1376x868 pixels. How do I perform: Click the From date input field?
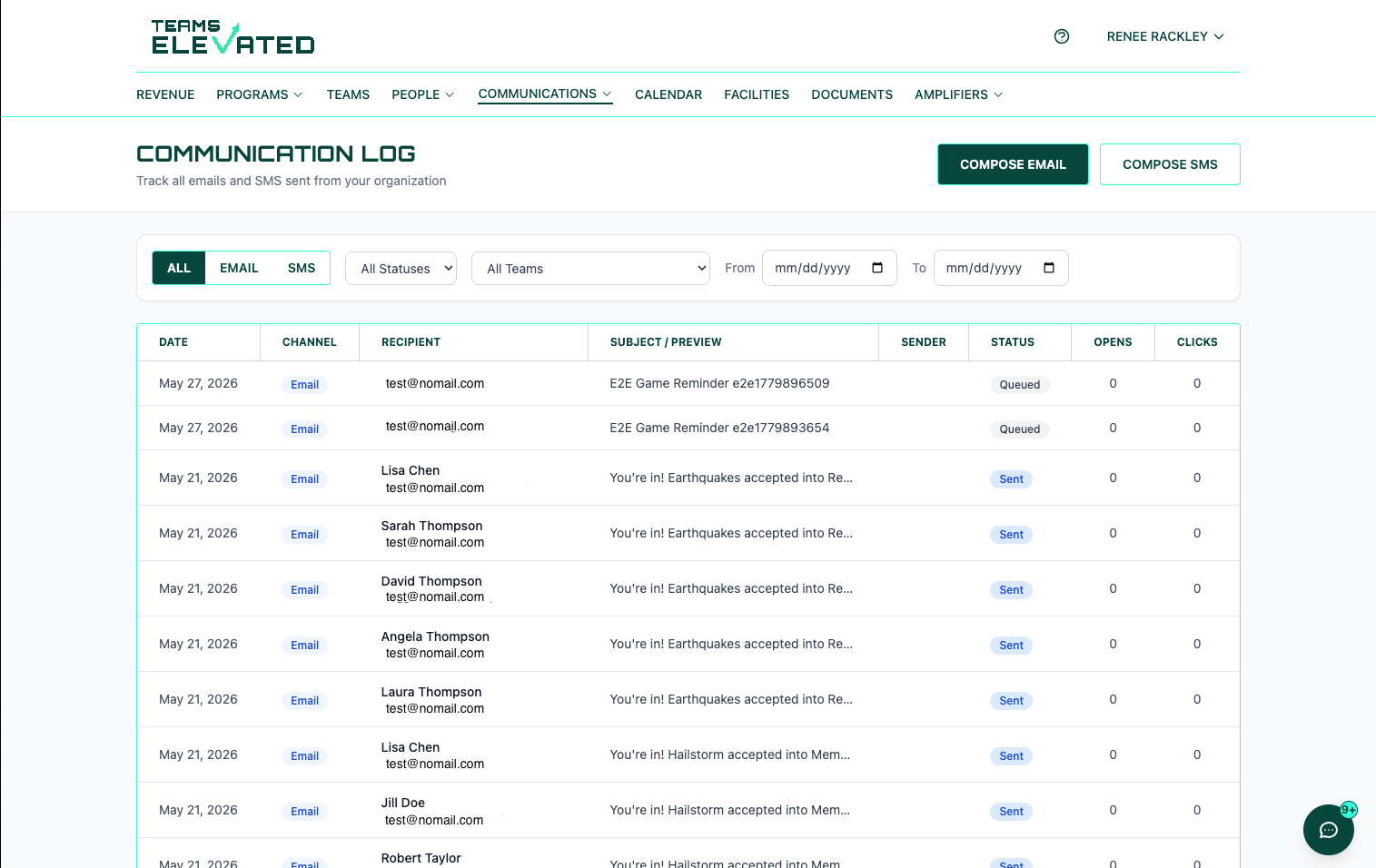[829, 268]
